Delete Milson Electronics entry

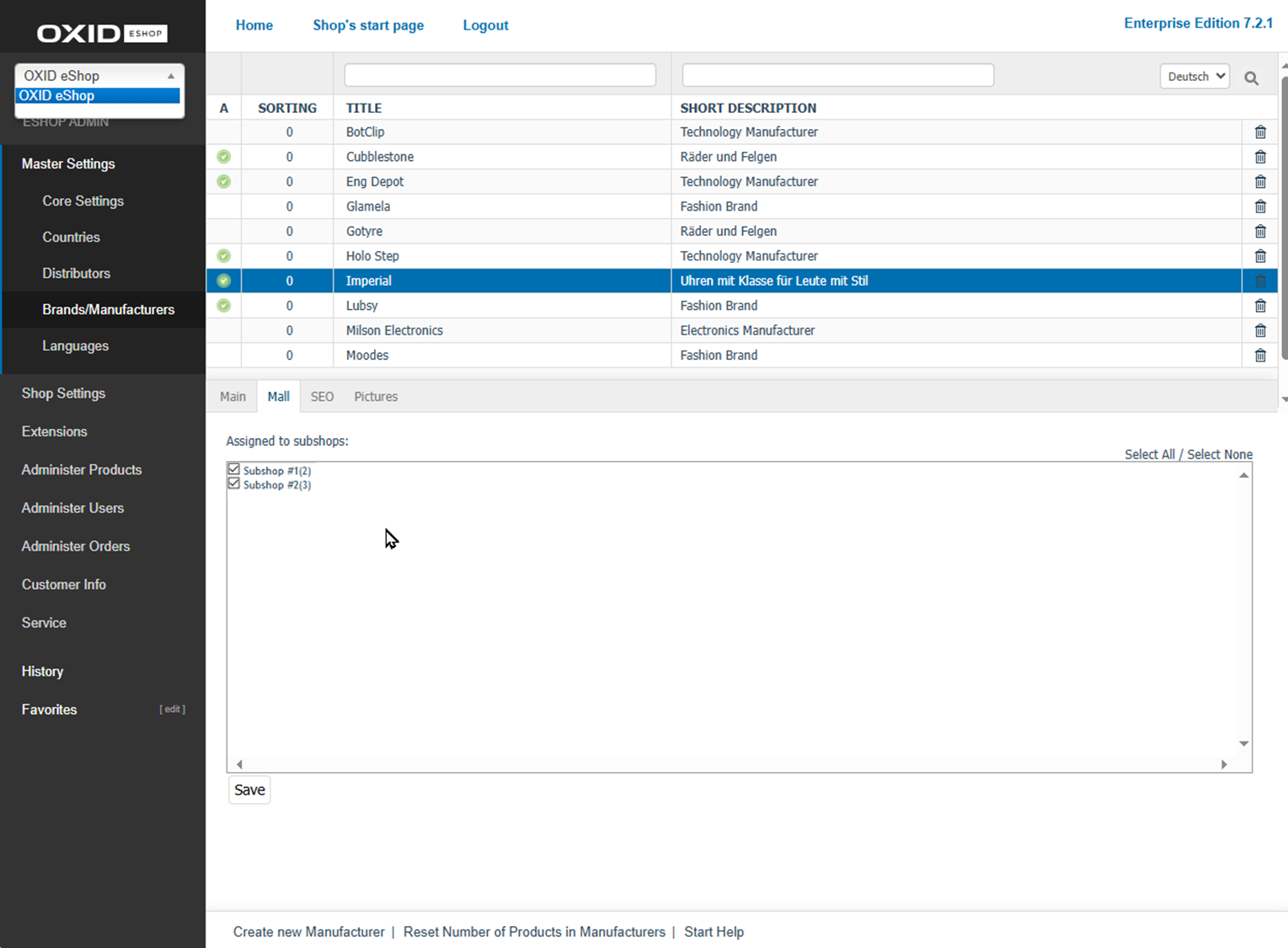(x=1260, y=330)
